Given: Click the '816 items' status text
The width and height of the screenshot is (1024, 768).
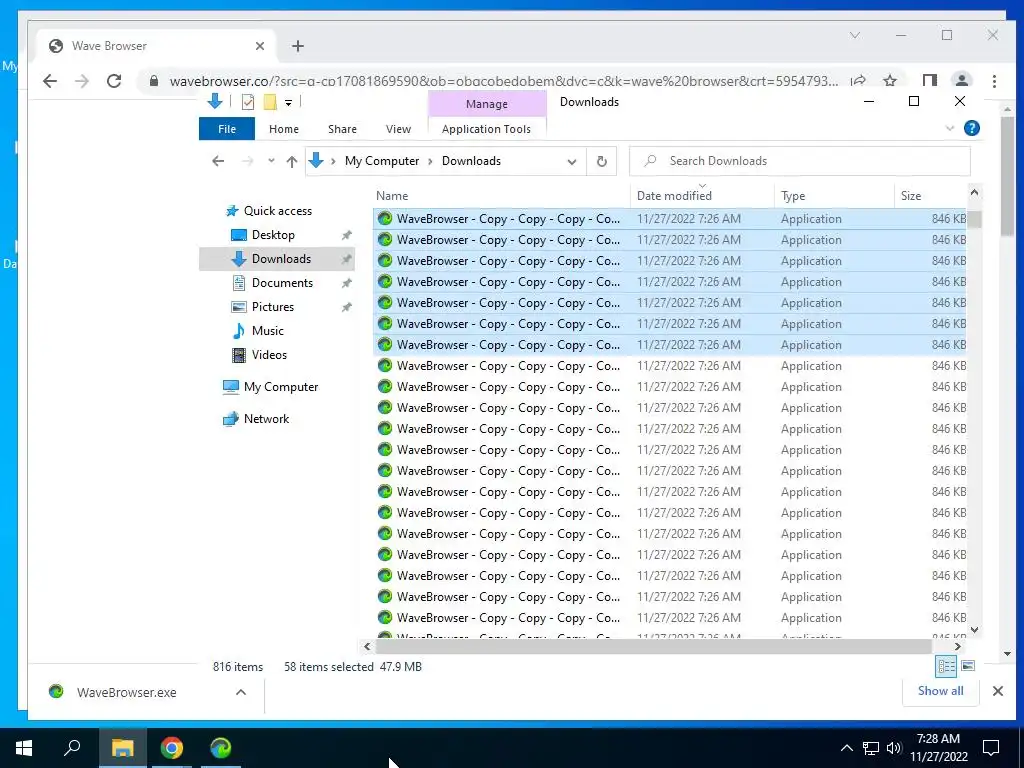Looking at the screenshot, I should tap(238, 667).
